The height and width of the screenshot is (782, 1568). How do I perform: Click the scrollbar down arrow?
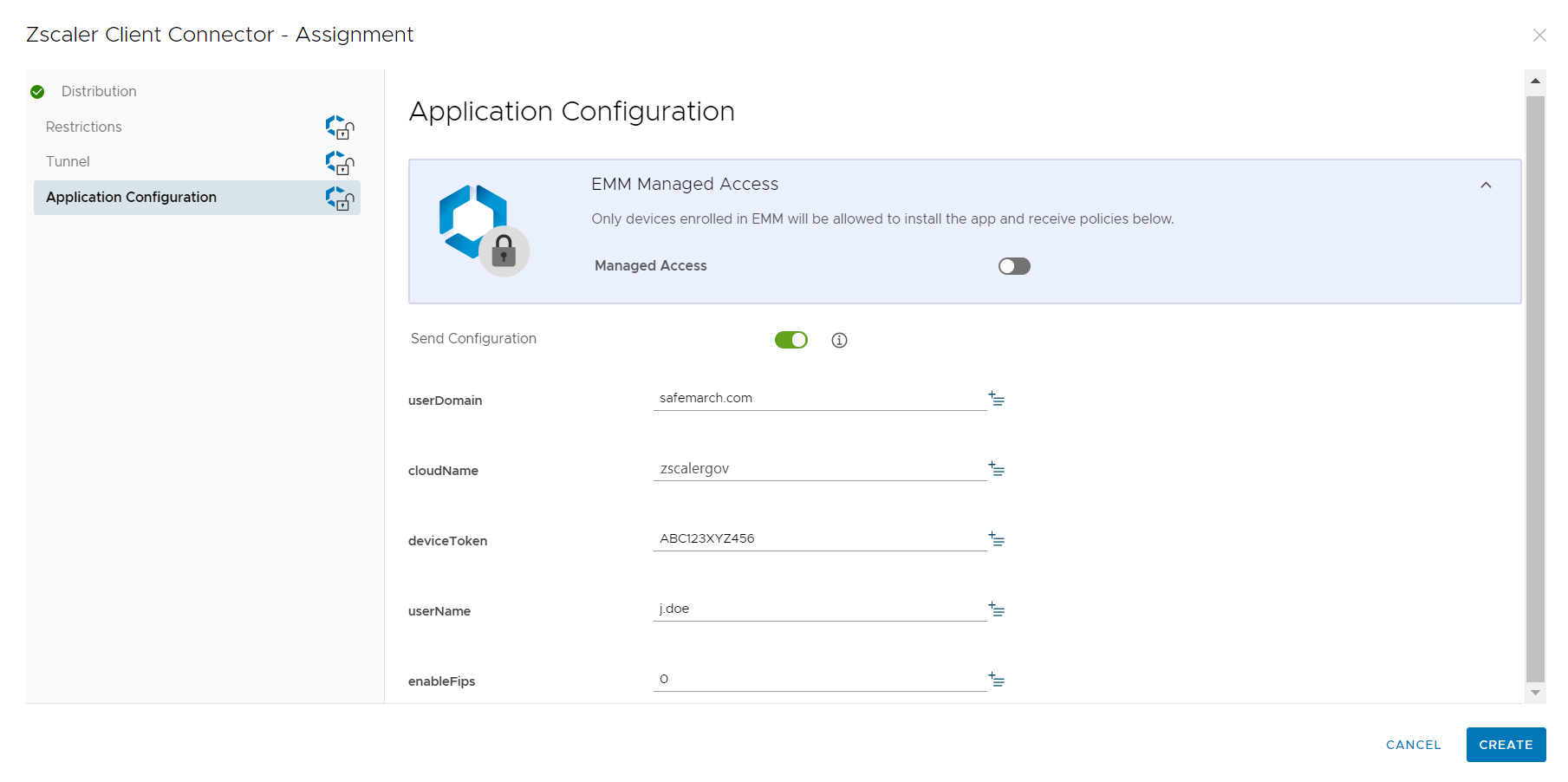pos(1535,693)
